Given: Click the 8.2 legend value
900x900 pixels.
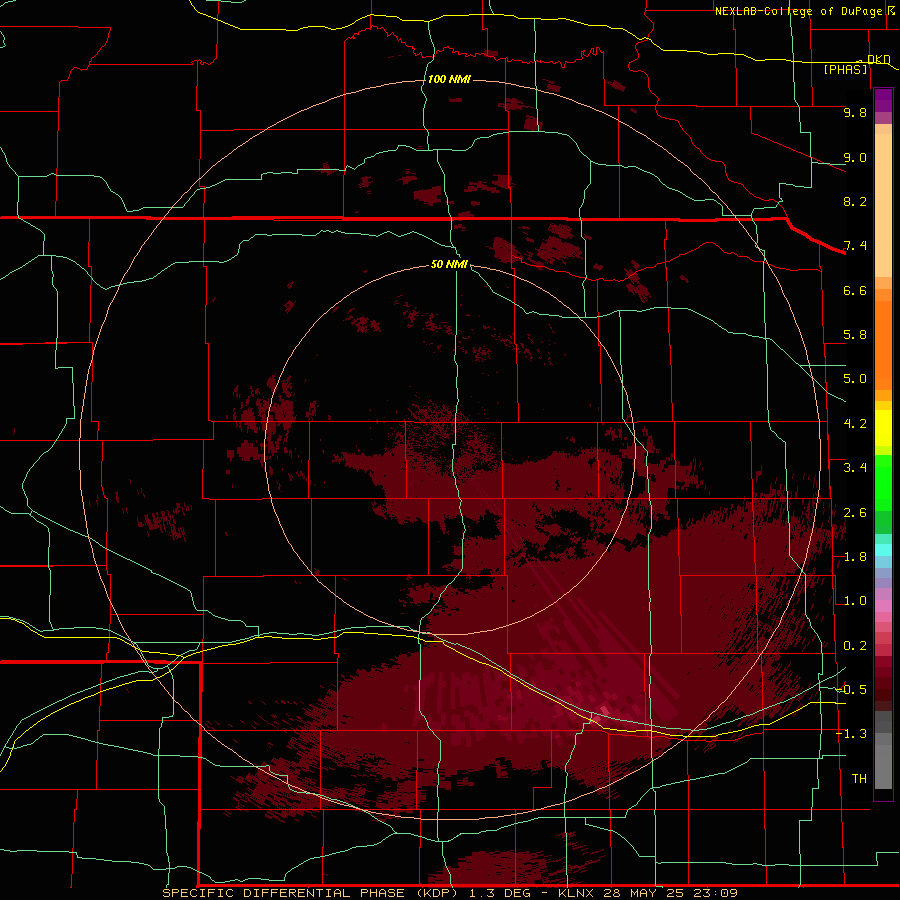Looking at the screenshot, I should 855,201.
